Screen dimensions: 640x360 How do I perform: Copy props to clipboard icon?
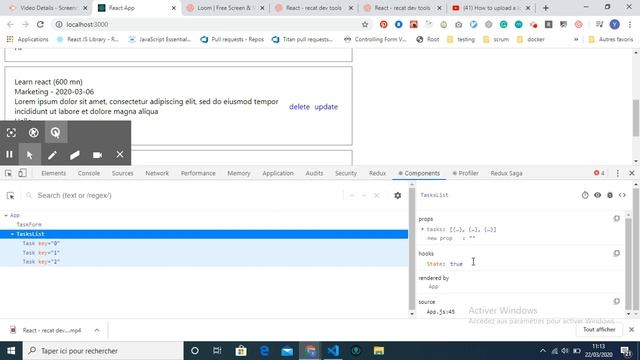coord(617,218)
